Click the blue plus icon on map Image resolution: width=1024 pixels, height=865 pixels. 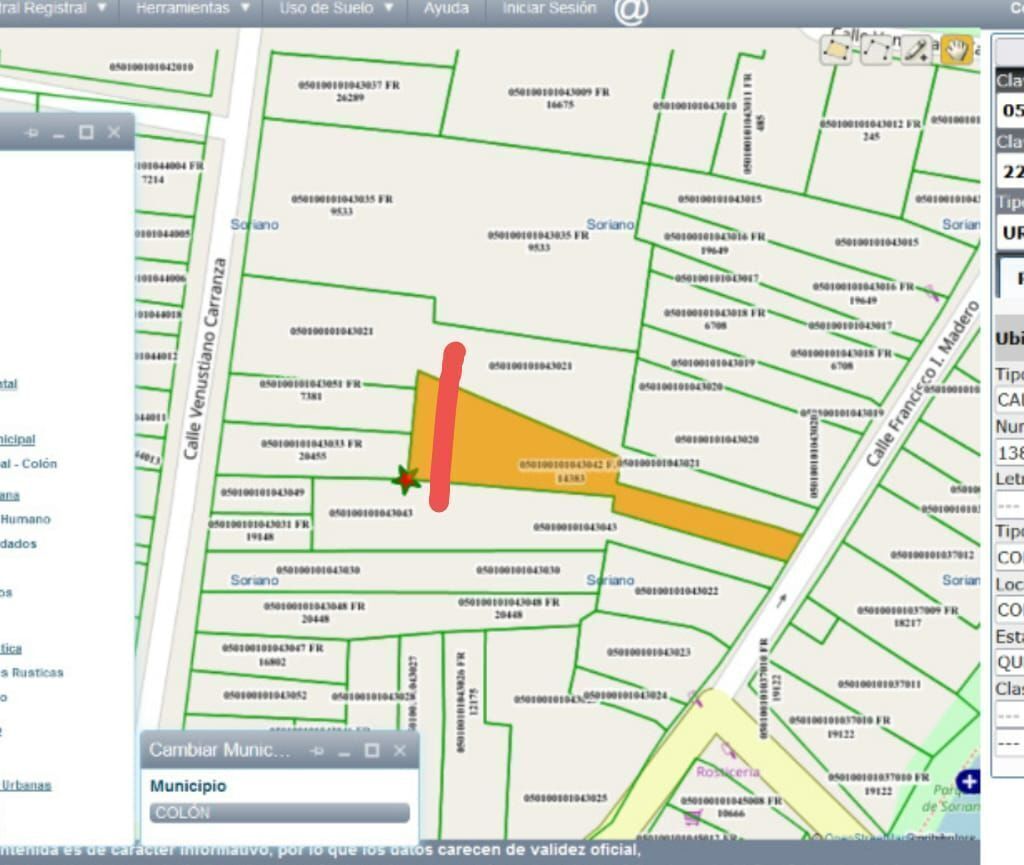(x=968, y=781)
